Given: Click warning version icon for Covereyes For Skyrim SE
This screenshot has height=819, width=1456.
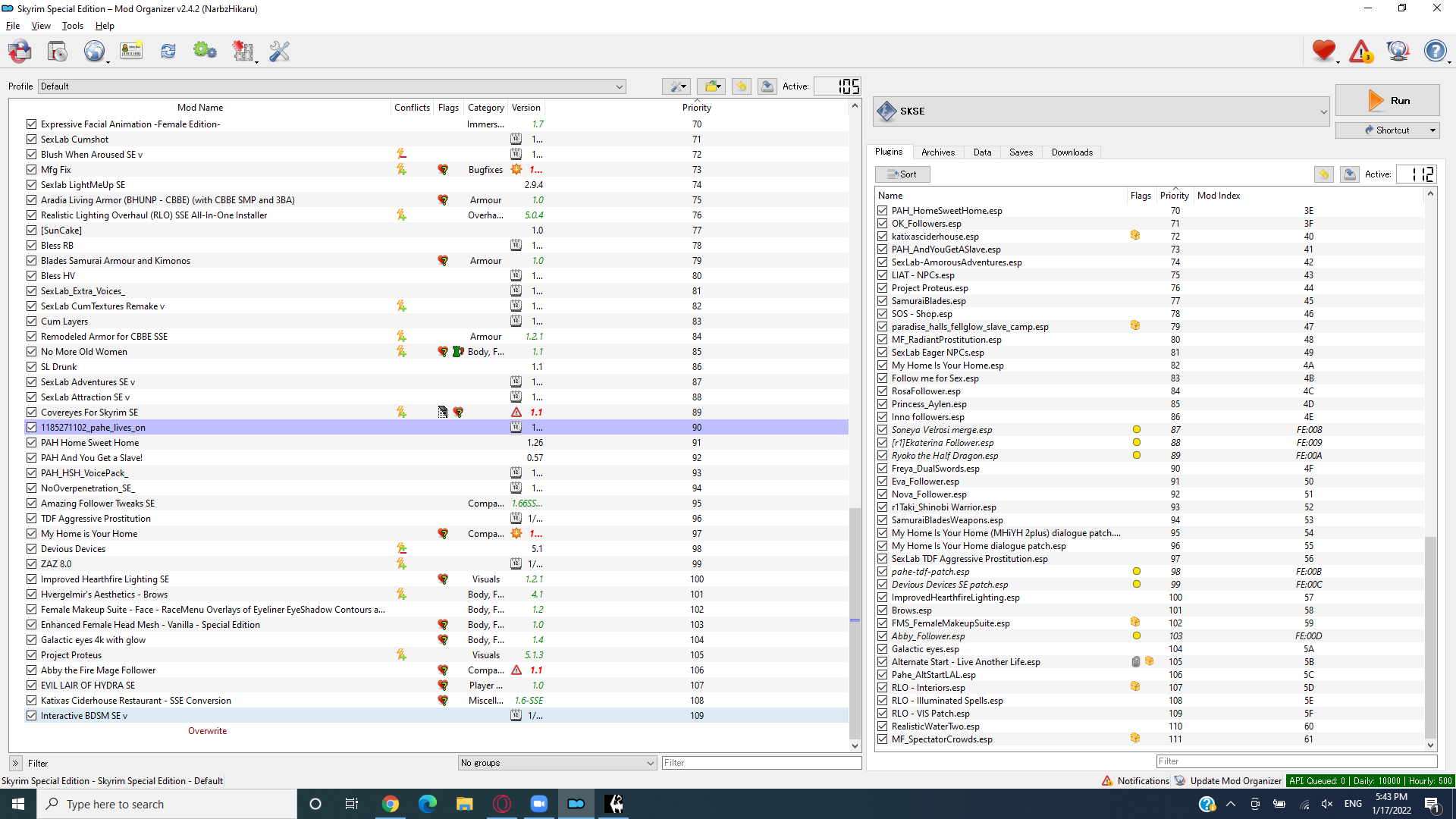Looking at the screenshot, I should tap(516, 413).
